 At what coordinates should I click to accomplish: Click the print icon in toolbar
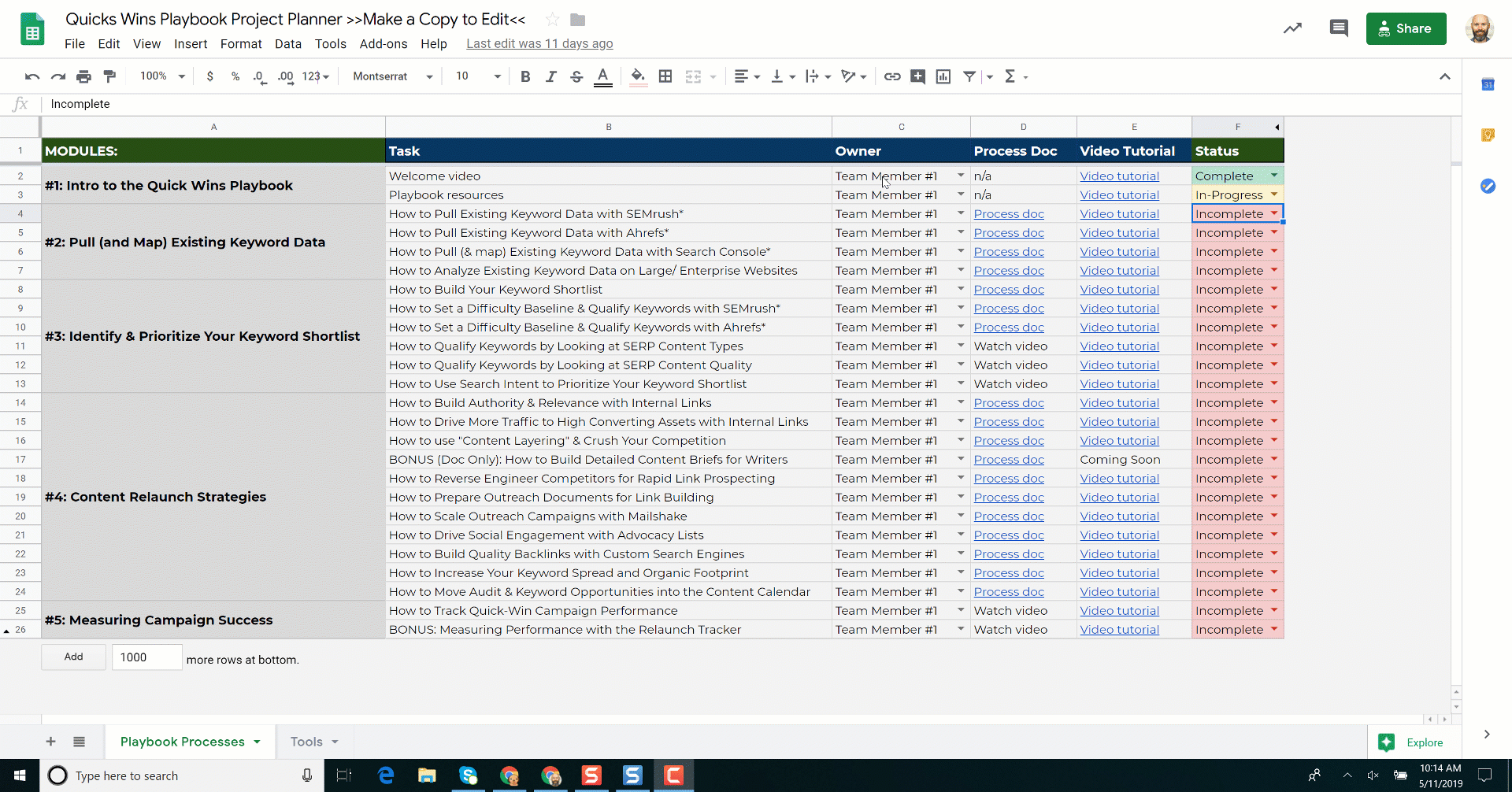(83, 76)
